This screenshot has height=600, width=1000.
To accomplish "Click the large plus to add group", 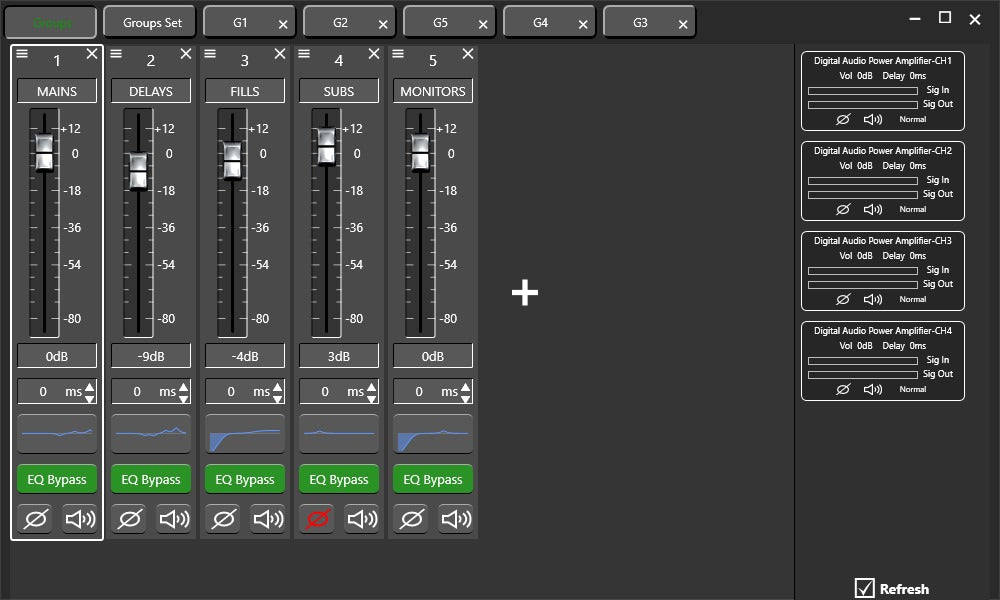I will tap(525, 292).
